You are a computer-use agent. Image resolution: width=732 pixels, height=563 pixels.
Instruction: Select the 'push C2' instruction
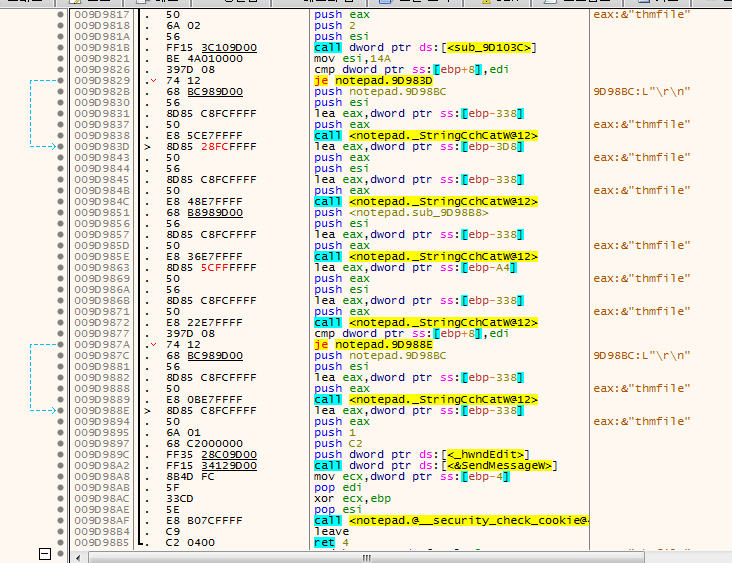coord(338,443)
